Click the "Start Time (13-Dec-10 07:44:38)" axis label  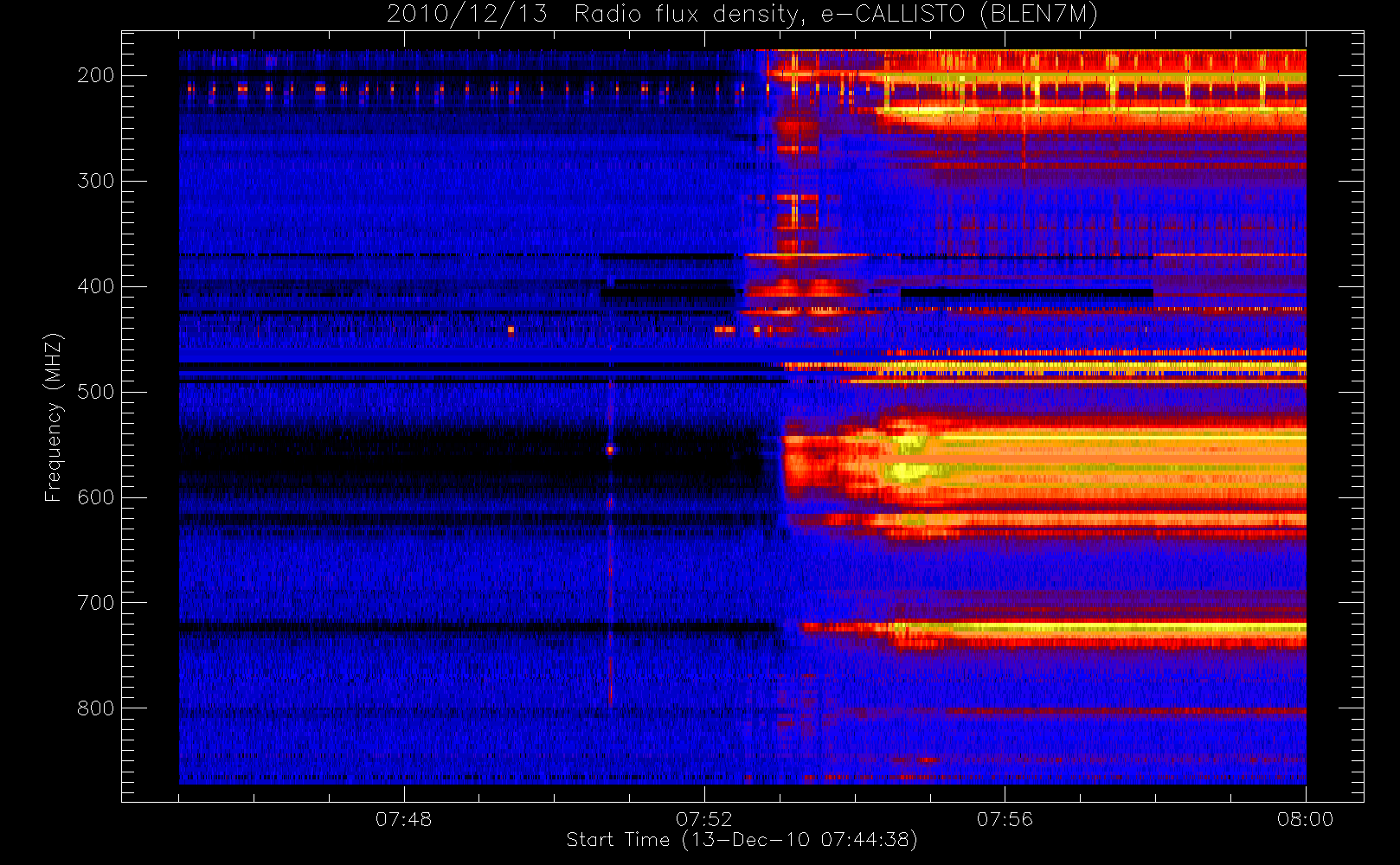742,840
